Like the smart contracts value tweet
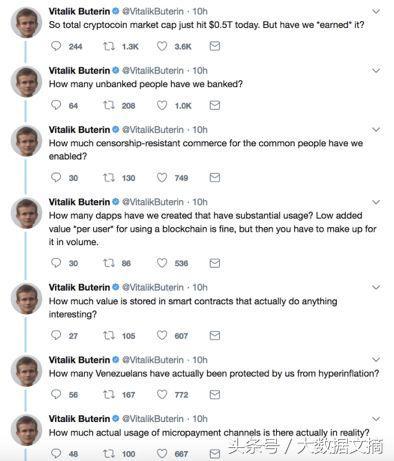The width and height of the screenshot is (394, 461). [x=162, y=335]
